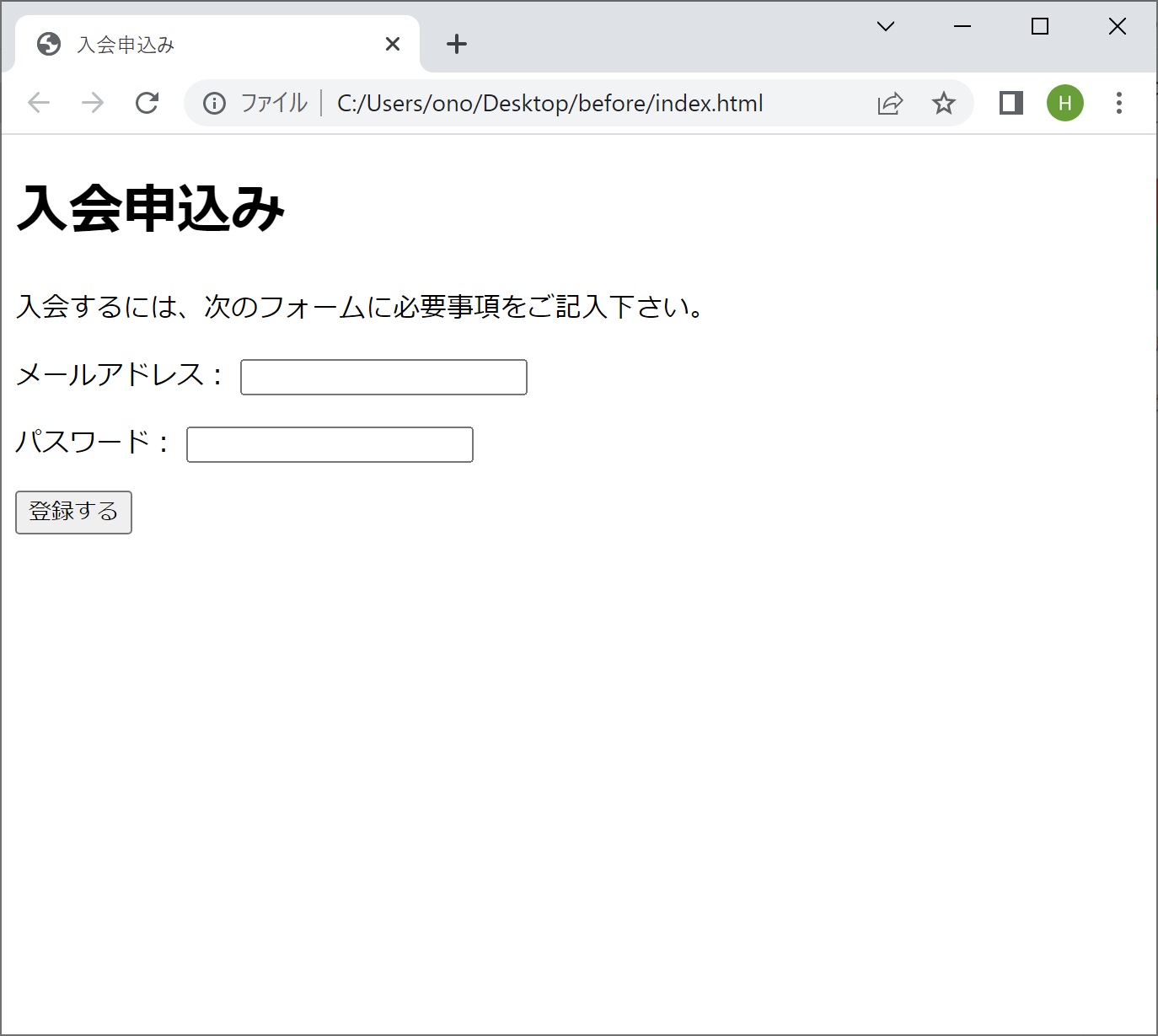Click the 入会するには instruction paragraph
This screenshot has height=1036, width=1158.
tap(361, 306)
